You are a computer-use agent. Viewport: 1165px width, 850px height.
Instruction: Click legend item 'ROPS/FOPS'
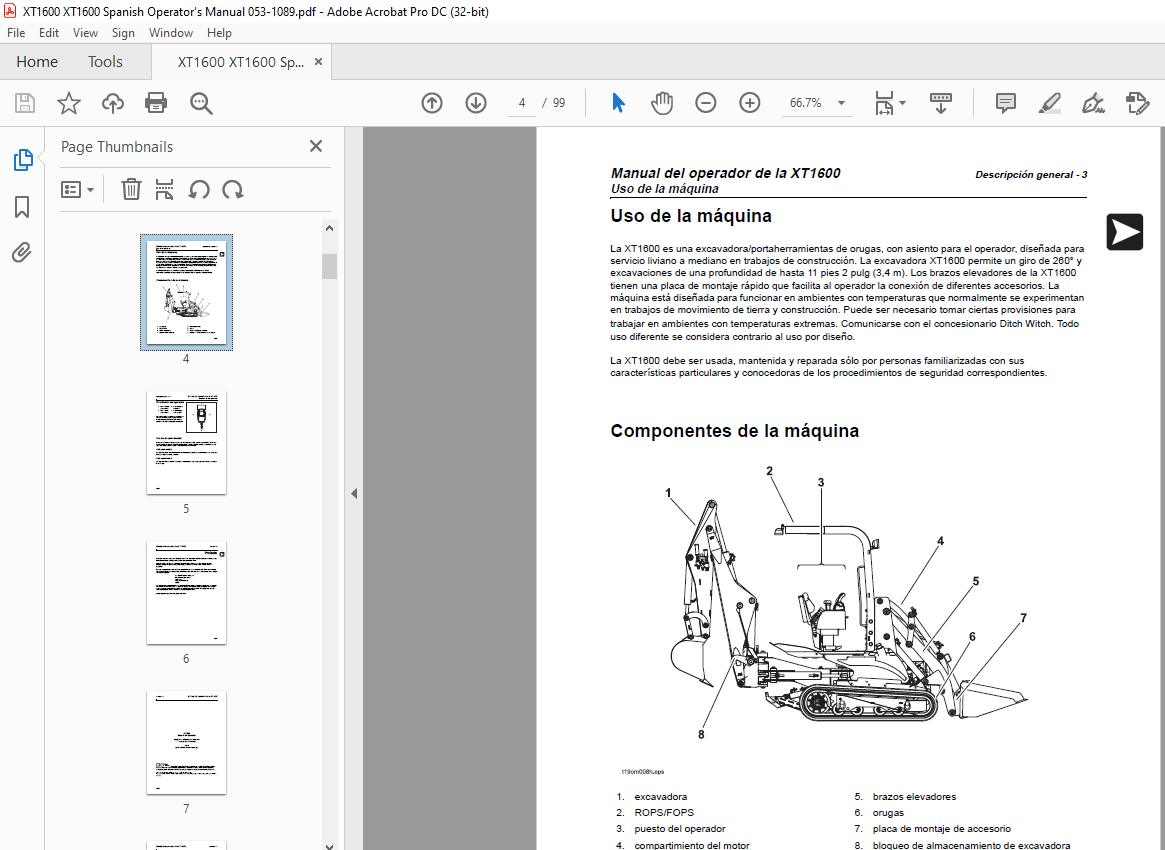pos(663,813)
